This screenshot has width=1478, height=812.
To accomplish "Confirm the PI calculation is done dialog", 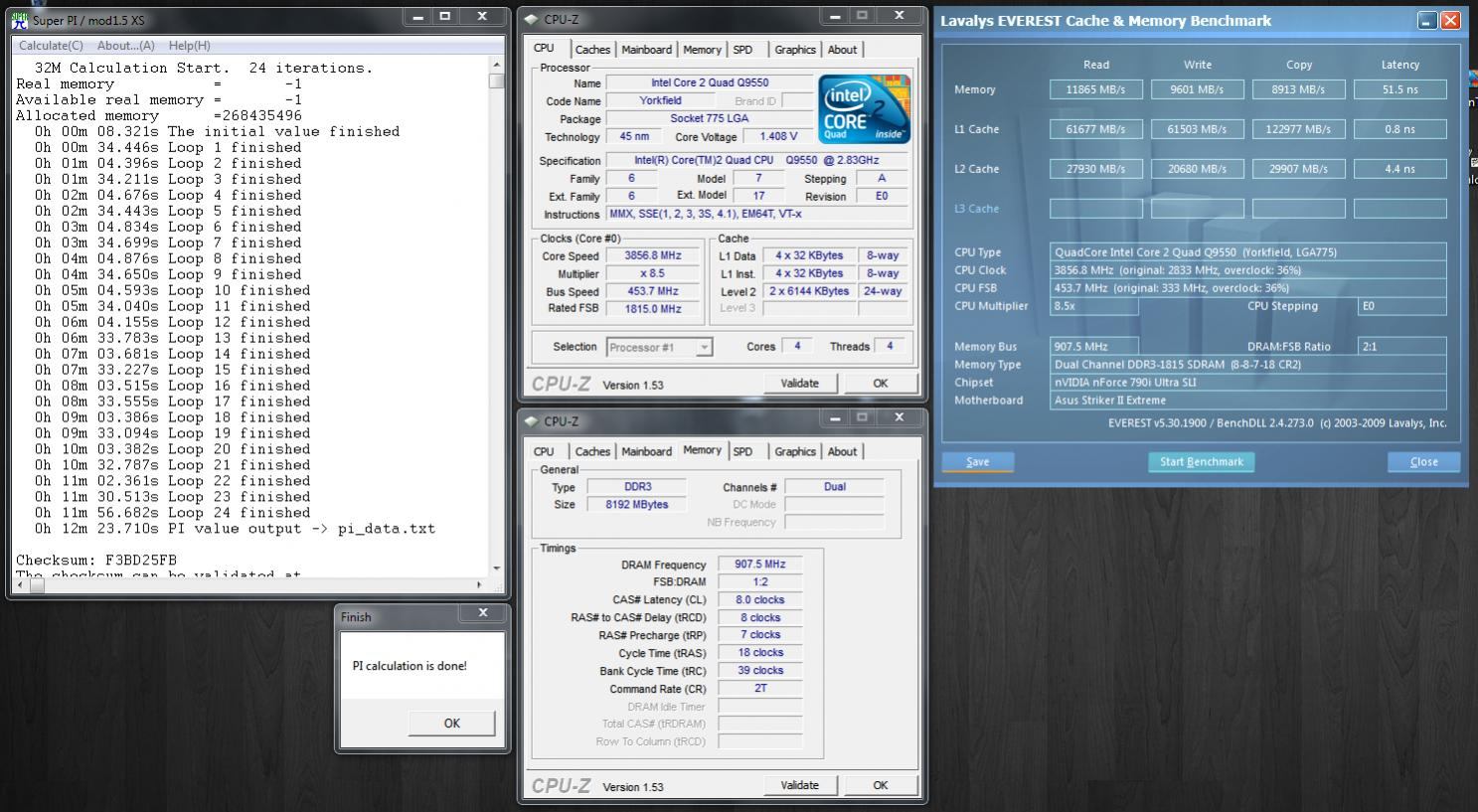I will [451, 724].
